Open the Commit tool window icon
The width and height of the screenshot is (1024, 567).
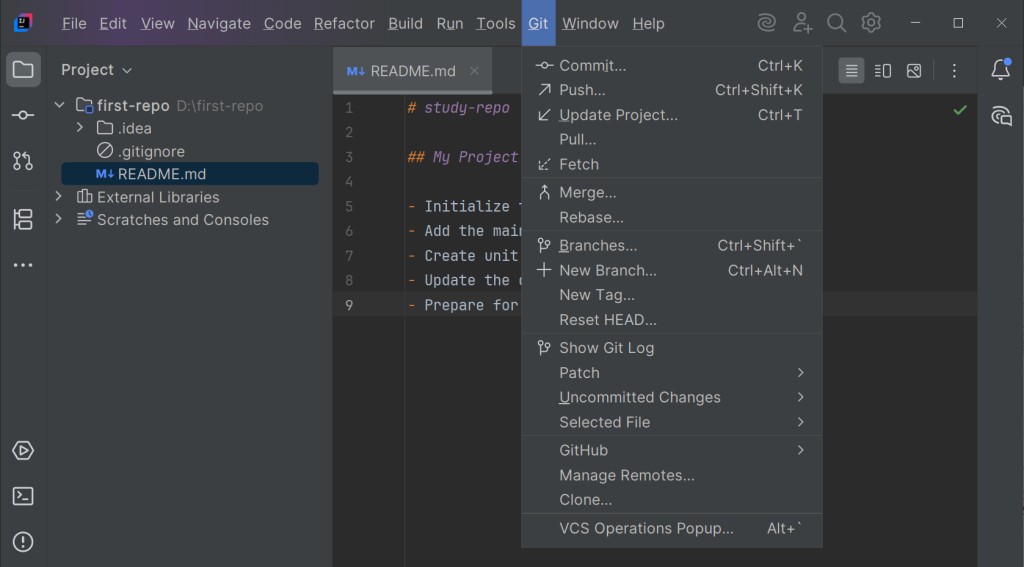[23, 115]
